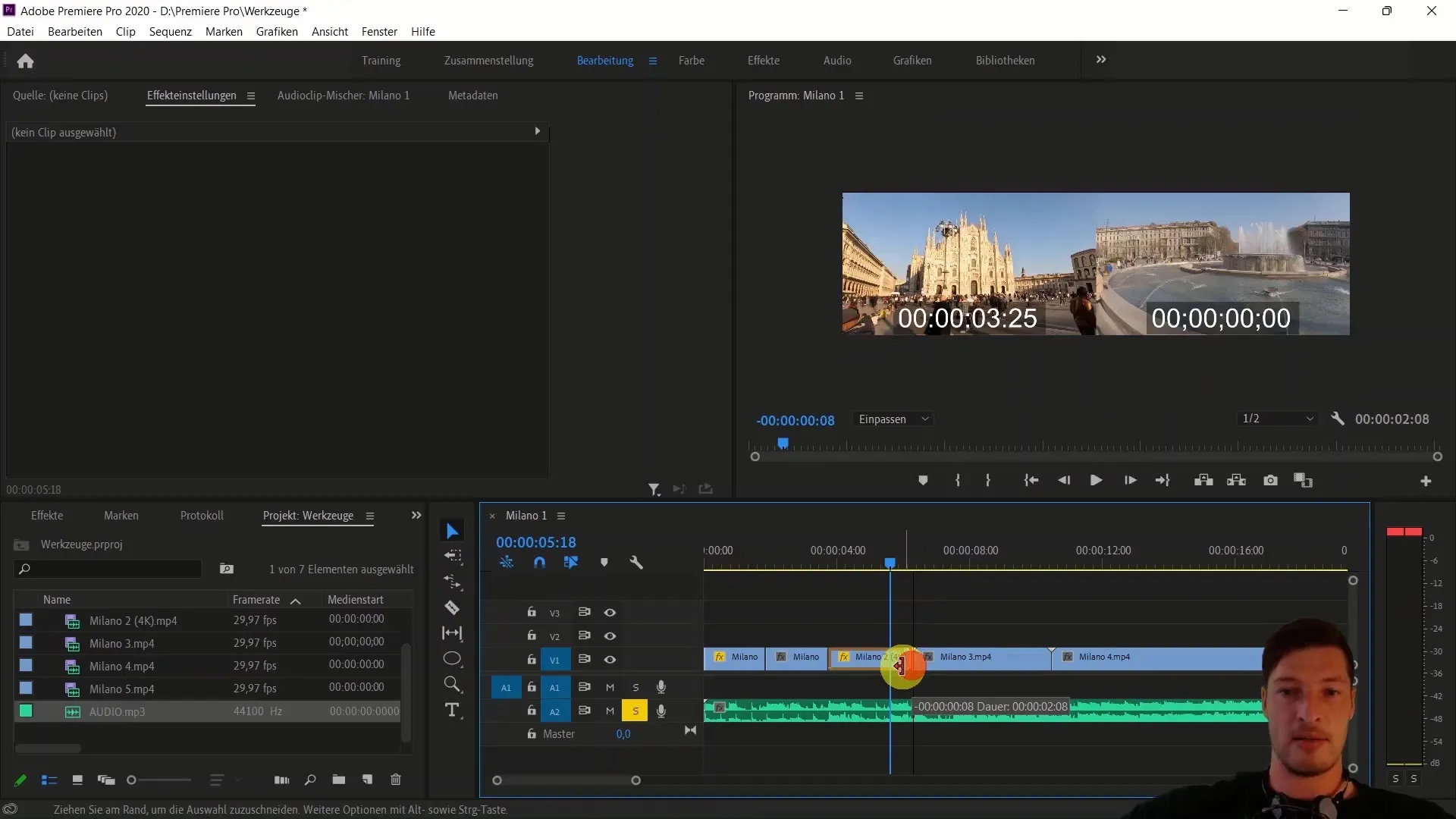Open the button editor plus icon

pyautogui.click(x=1426, y=482)
